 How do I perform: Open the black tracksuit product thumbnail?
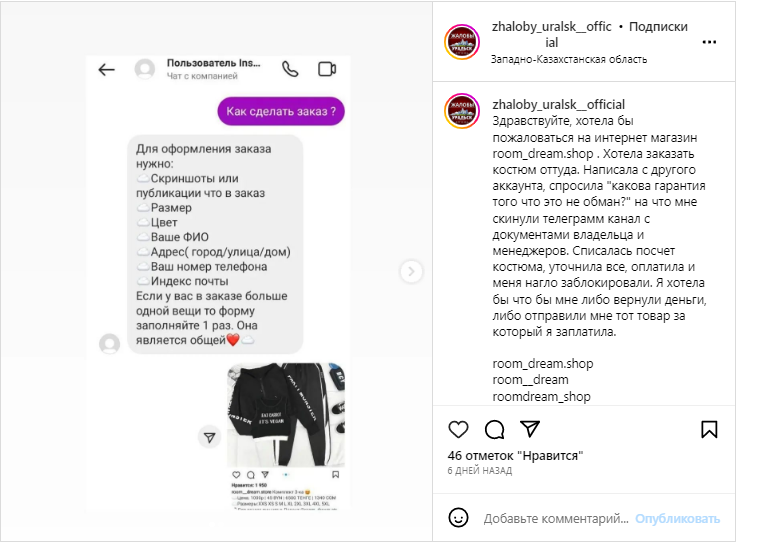point(286,415)
